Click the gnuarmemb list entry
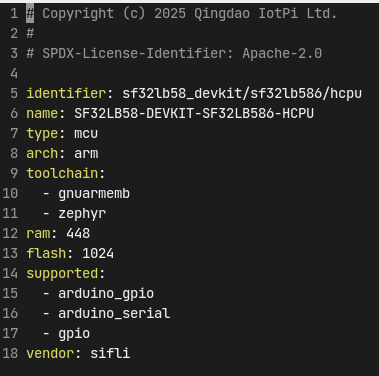 [94, 194]
